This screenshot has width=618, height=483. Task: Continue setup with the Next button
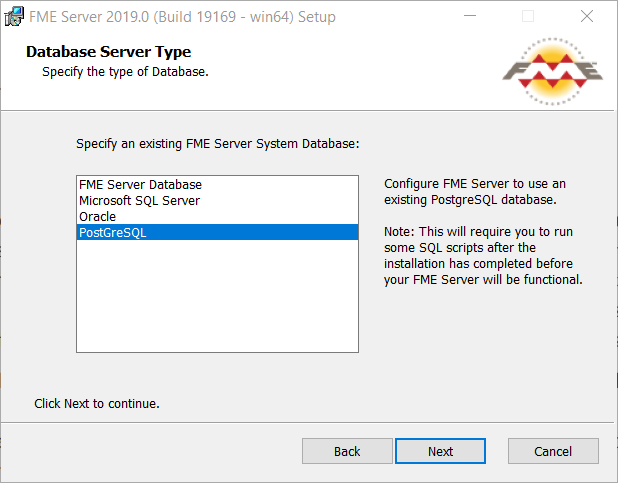[440, 451]
